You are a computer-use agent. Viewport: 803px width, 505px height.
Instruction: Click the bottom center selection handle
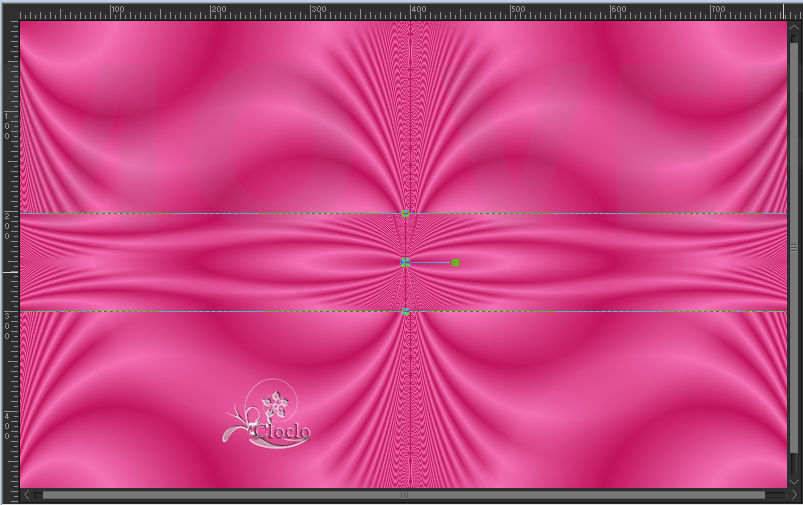[x=405, y=312]
